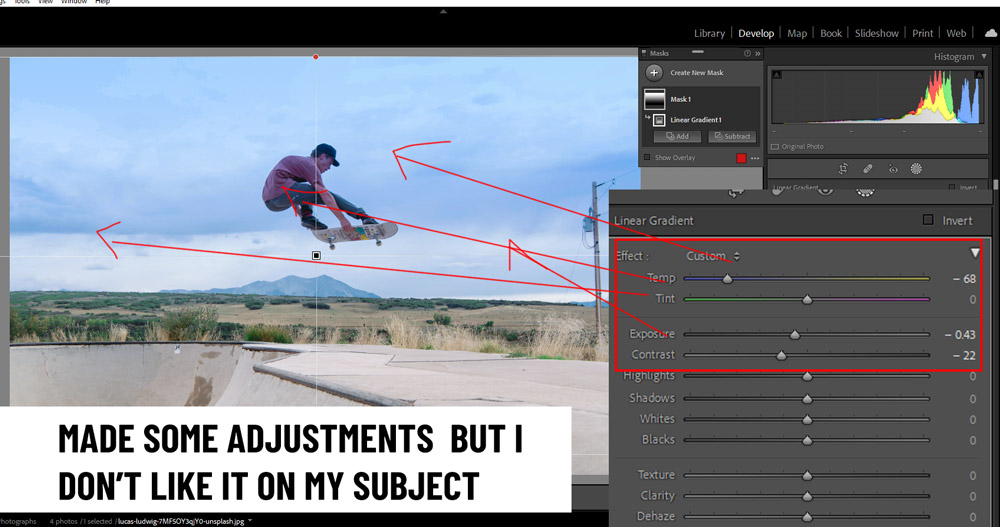The height and width of the screenshot is (527, 1000).
Task: Open the Print module
Action: pos(922,33)
